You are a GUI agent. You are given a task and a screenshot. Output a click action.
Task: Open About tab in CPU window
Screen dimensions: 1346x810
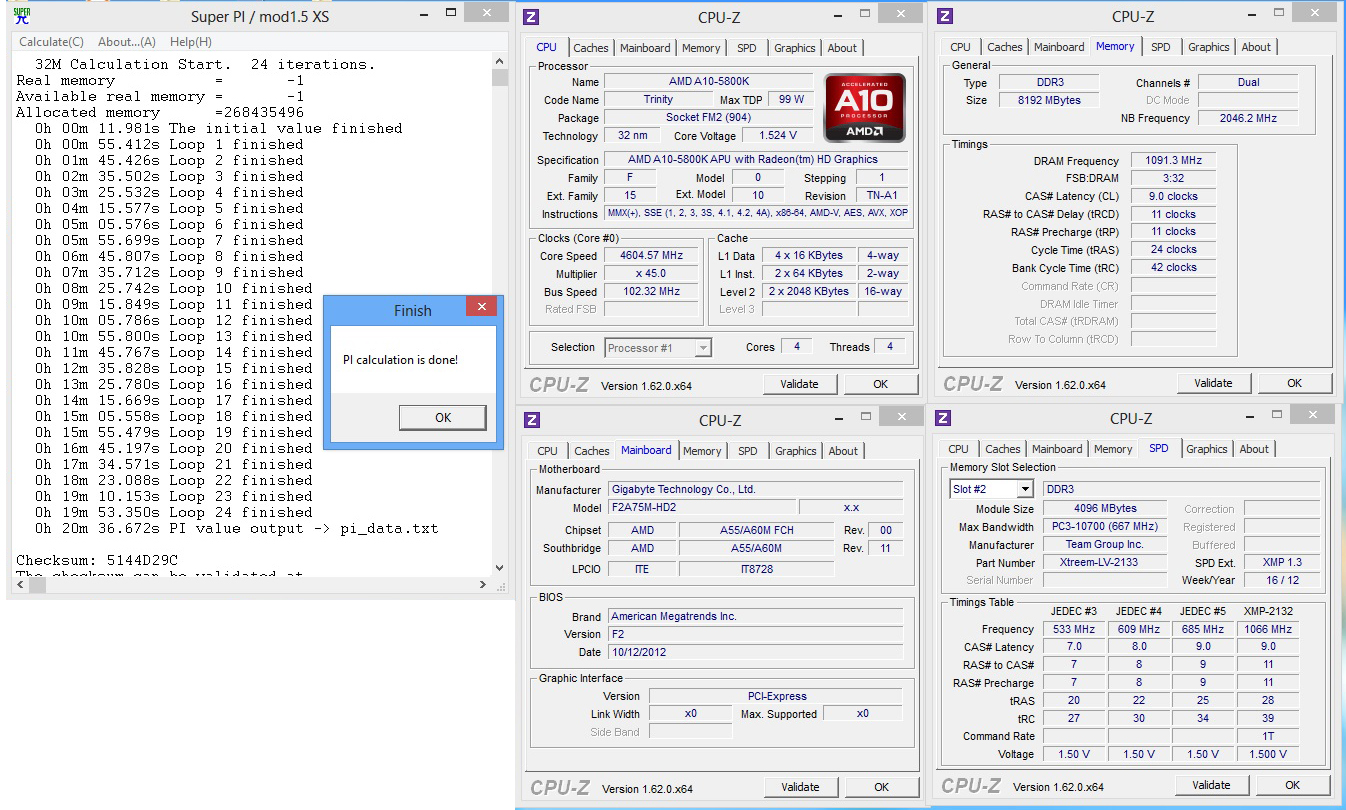coord(842,48)
